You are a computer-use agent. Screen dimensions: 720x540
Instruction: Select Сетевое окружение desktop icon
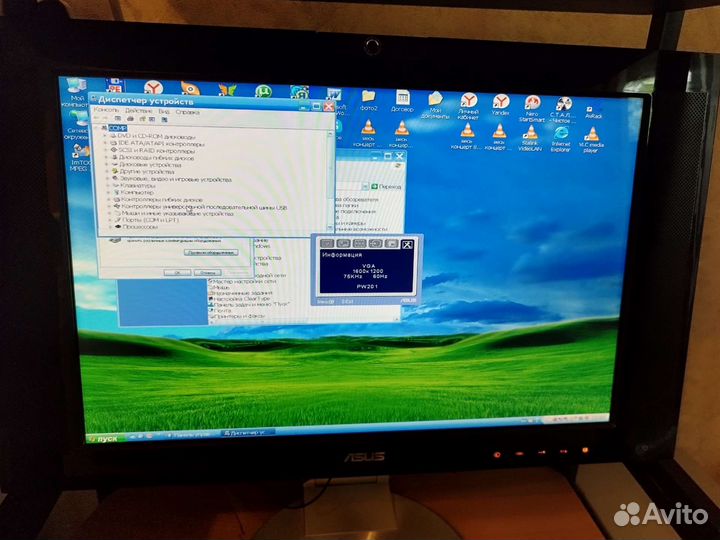point(78,125)
